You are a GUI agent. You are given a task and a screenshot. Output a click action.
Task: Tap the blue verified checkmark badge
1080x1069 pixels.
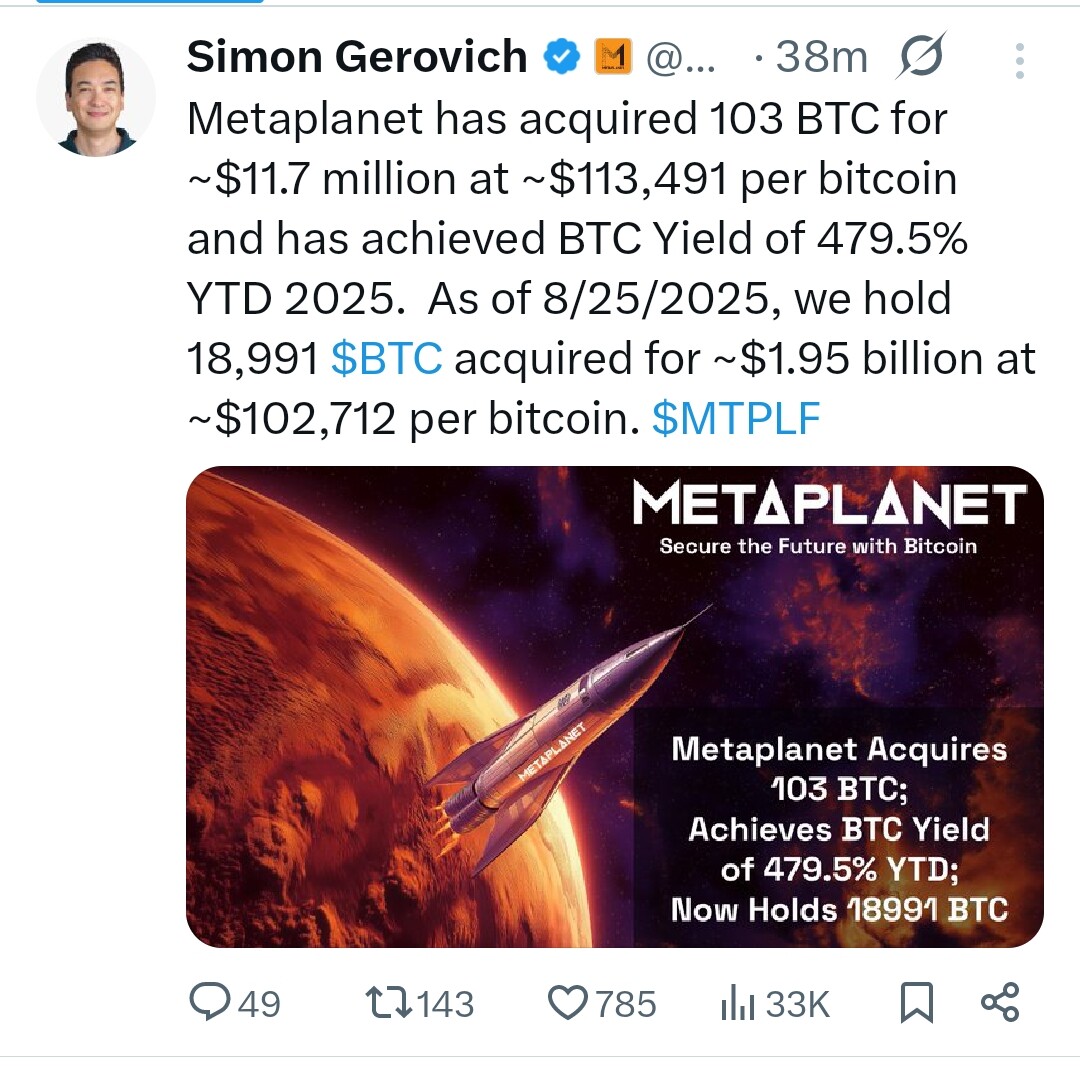[561, 56]
